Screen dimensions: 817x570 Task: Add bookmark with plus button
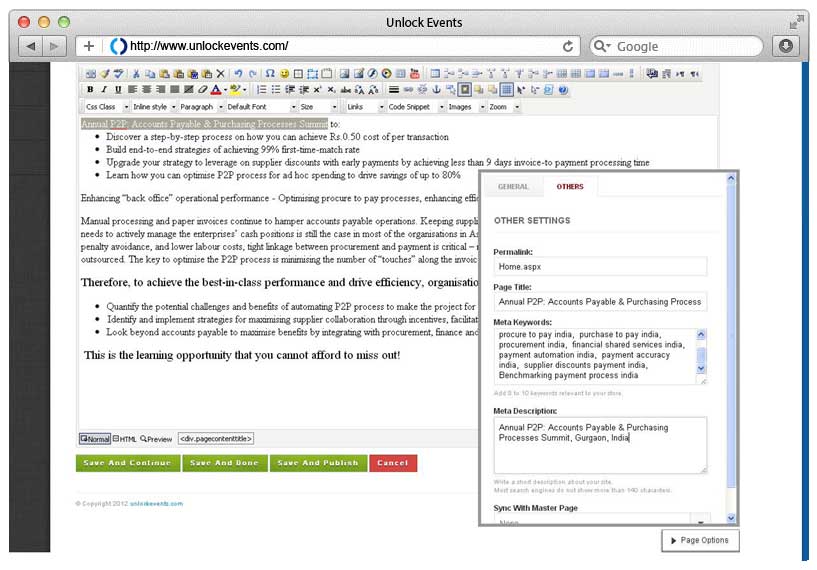[89, 46]
